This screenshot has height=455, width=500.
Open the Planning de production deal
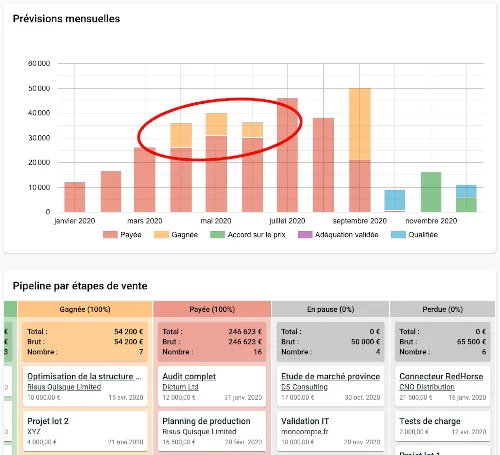click(x=206, y=421)
